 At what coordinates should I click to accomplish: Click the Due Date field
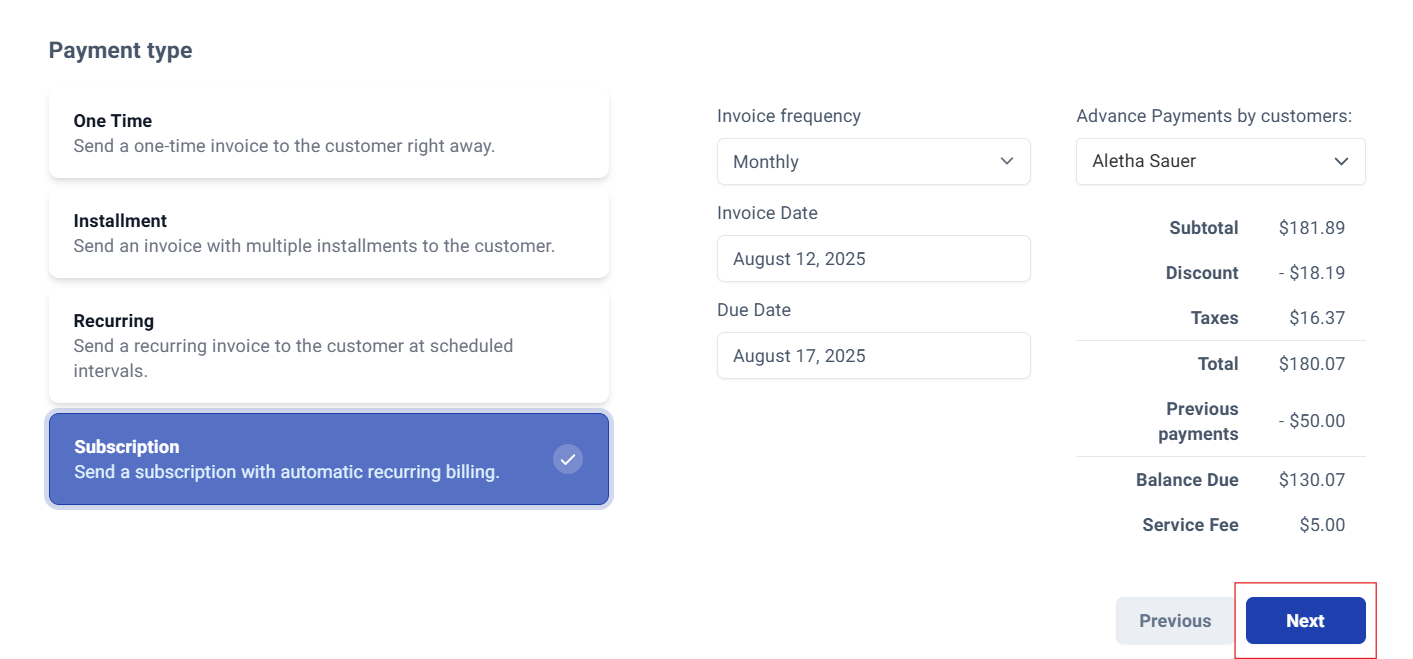pos(874,356)
